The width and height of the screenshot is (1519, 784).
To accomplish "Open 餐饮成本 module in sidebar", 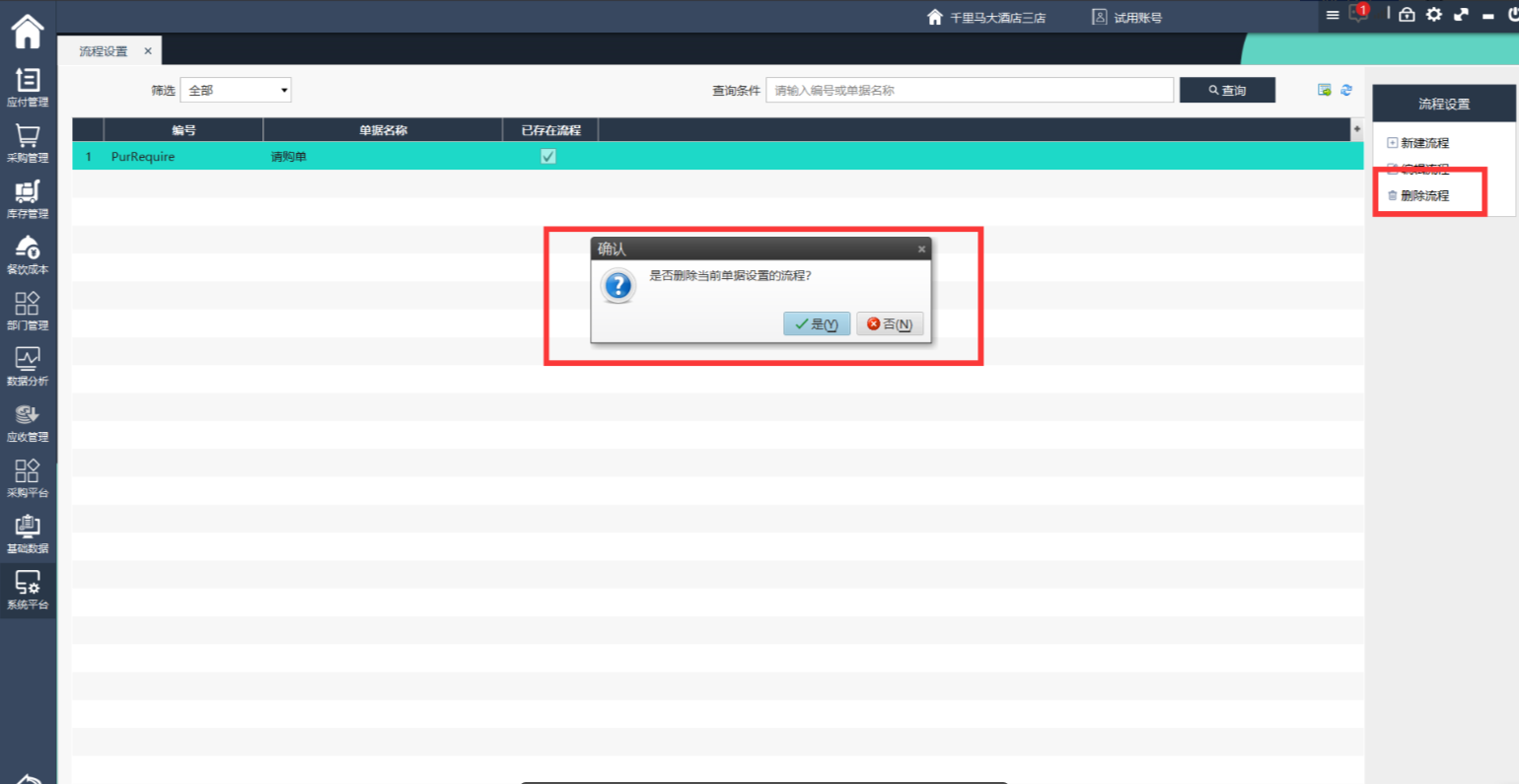I will pyautogui.click(x=28, y=254).
